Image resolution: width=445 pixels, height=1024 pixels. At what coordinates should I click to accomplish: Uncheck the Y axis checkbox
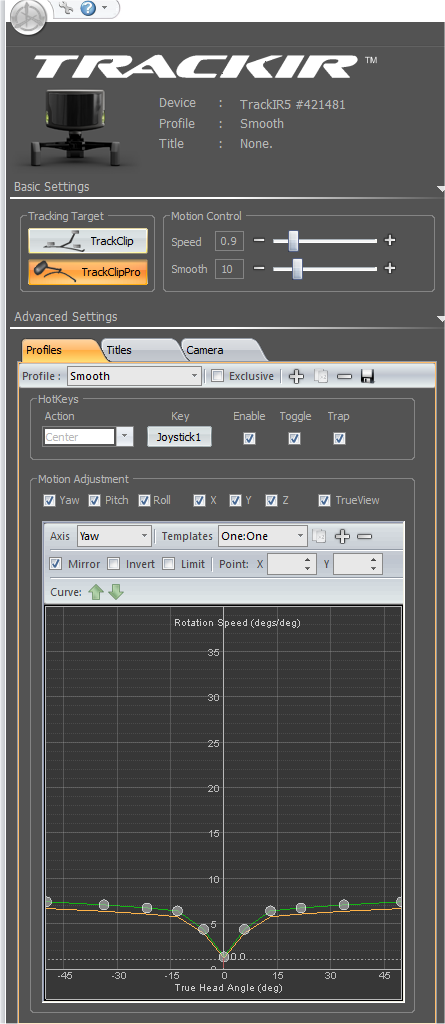(x=235, y=501)
